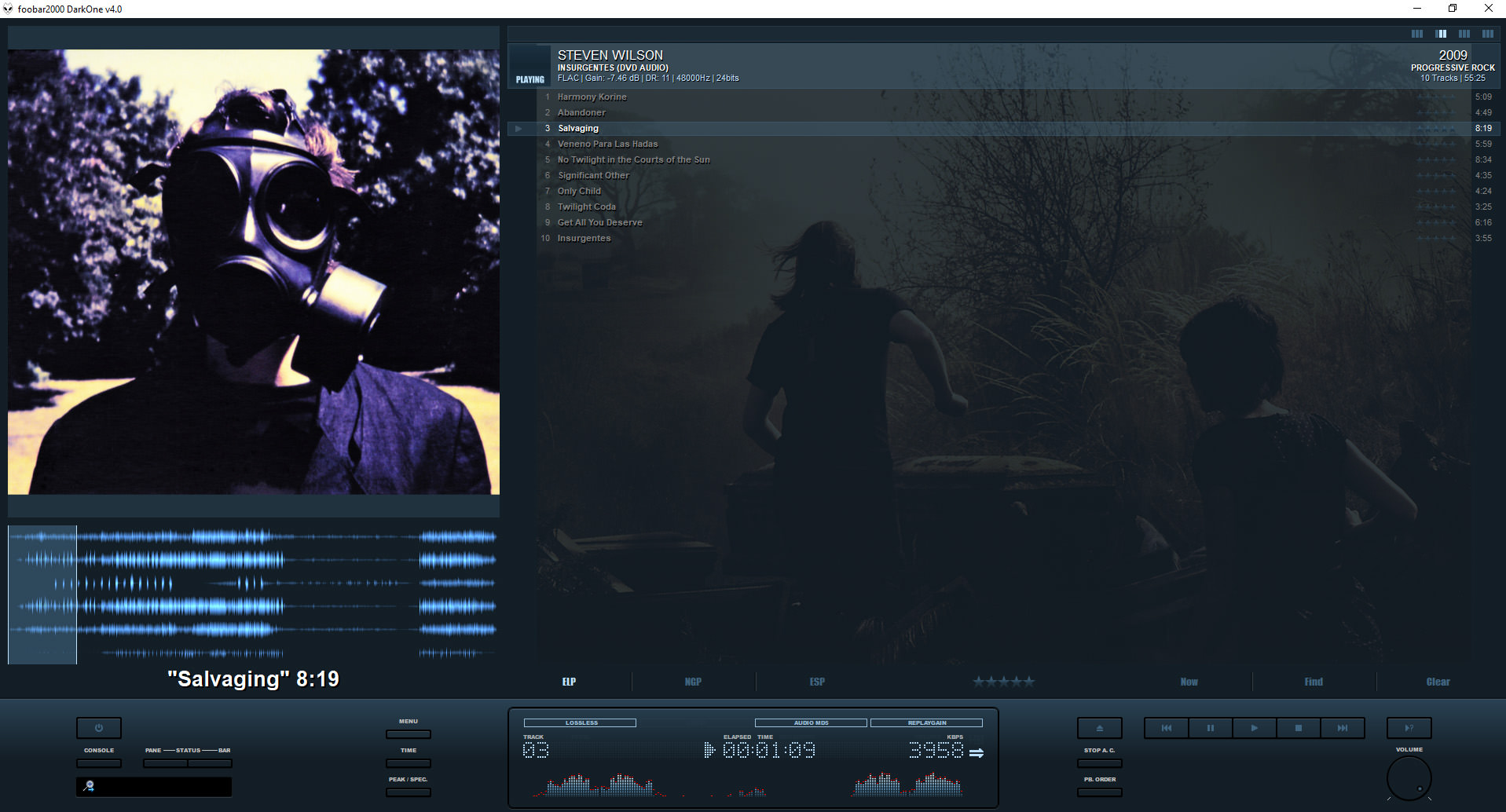Click the AUDIO MD5 indicator
Image resolution: width=1506 pixels, height=812 pixels.
pyautogui.click(x=811, y=722)
